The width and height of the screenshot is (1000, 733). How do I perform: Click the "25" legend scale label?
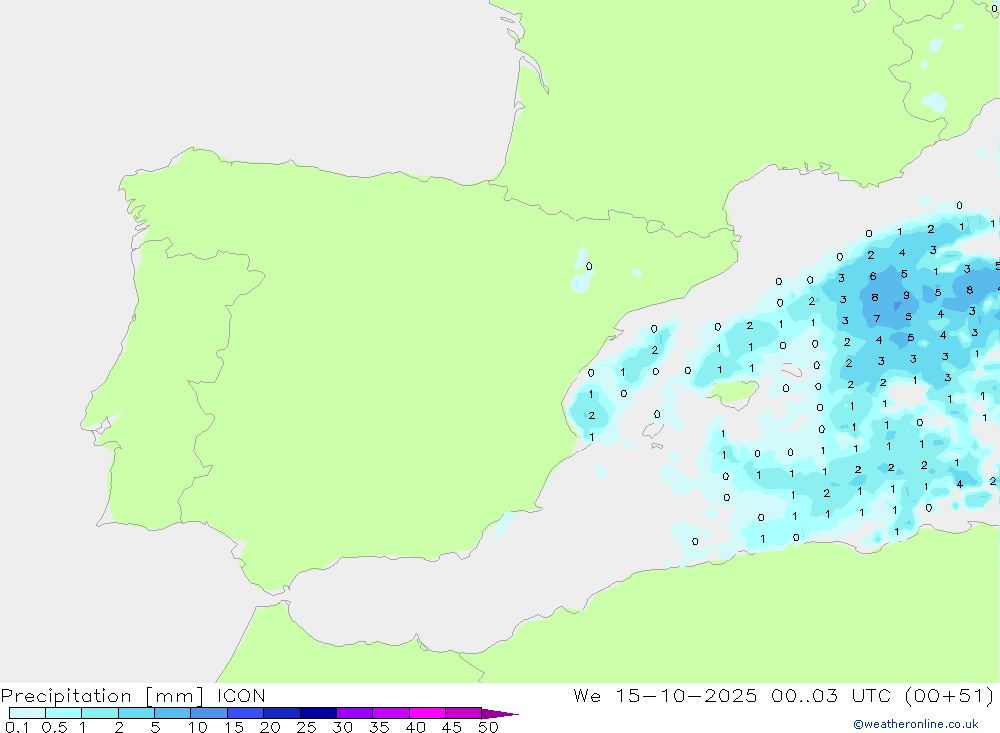[x=307, y=727]
